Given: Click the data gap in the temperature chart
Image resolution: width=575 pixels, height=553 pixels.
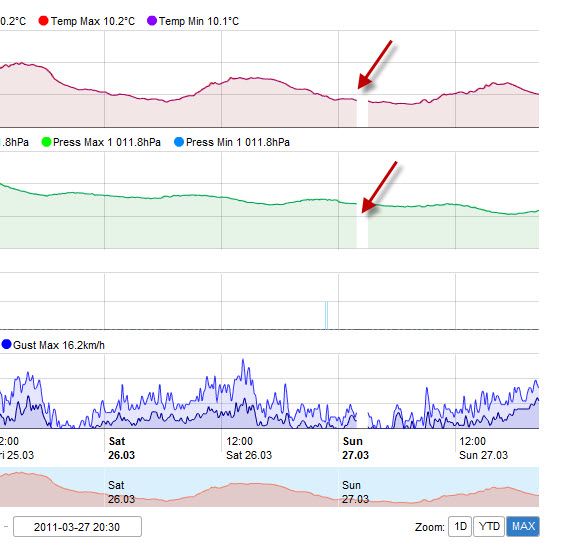Looking at the screenshot, I should tap(362, 113).
